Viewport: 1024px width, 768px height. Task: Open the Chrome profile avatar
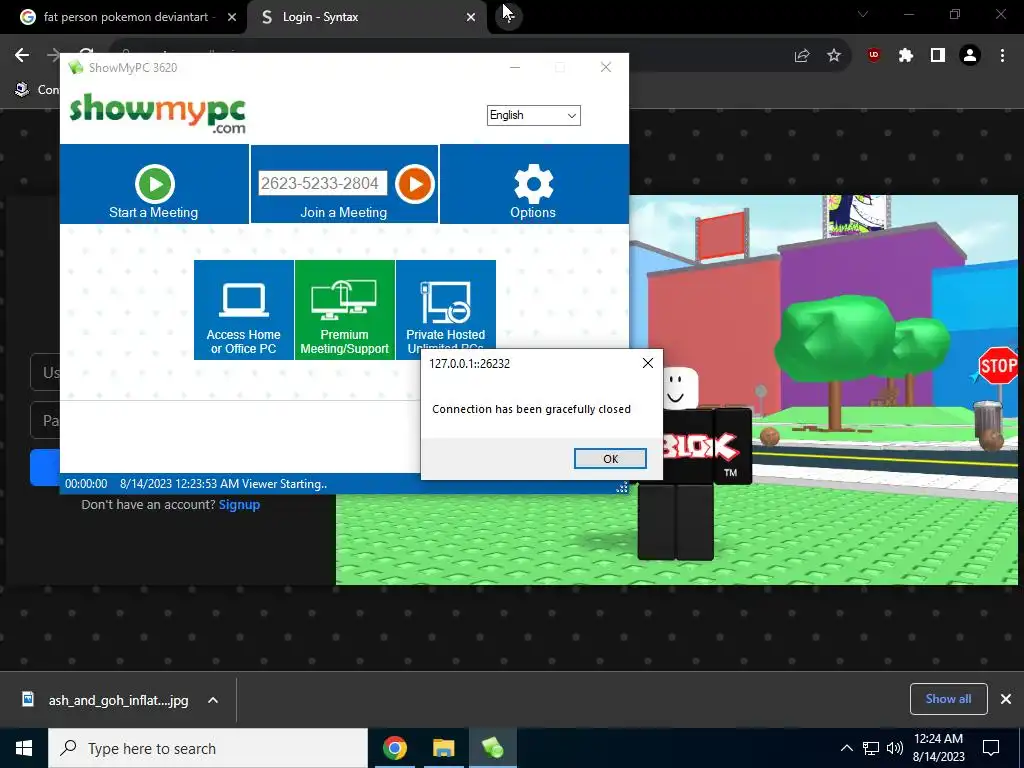970,56
